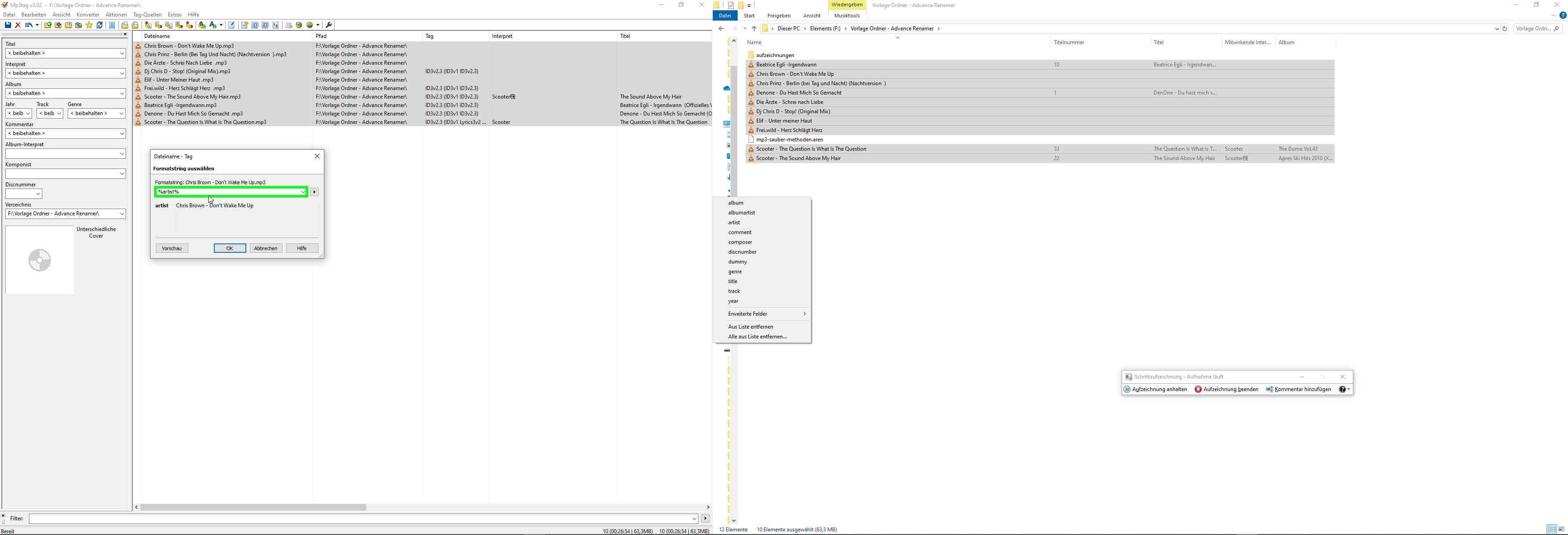
Task: Click the Favorites star toolbar icon
Action: pyautogui.click(x=89, y=25)
